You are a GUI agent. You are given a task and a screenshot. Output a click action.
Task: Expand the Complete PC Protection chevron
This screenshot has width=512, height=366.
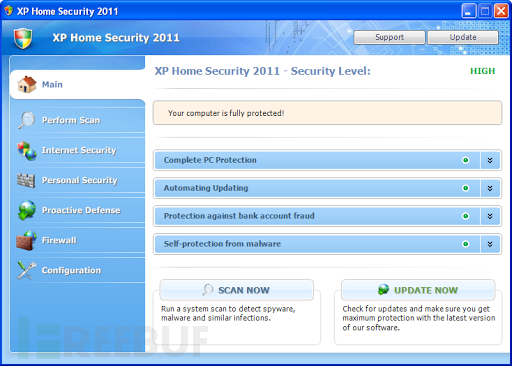coord(490,160)
